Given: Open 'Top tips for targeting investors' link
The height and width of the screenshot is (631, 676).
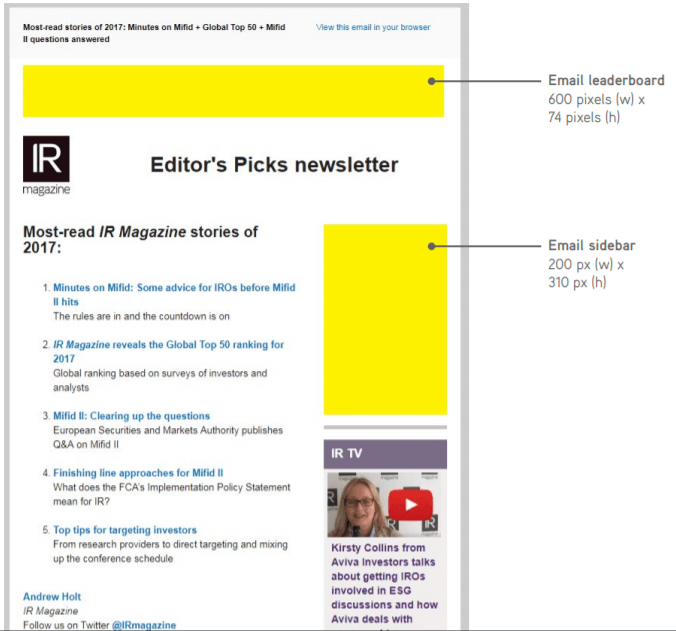Looking at the screenshot, I should click(125, 530).
